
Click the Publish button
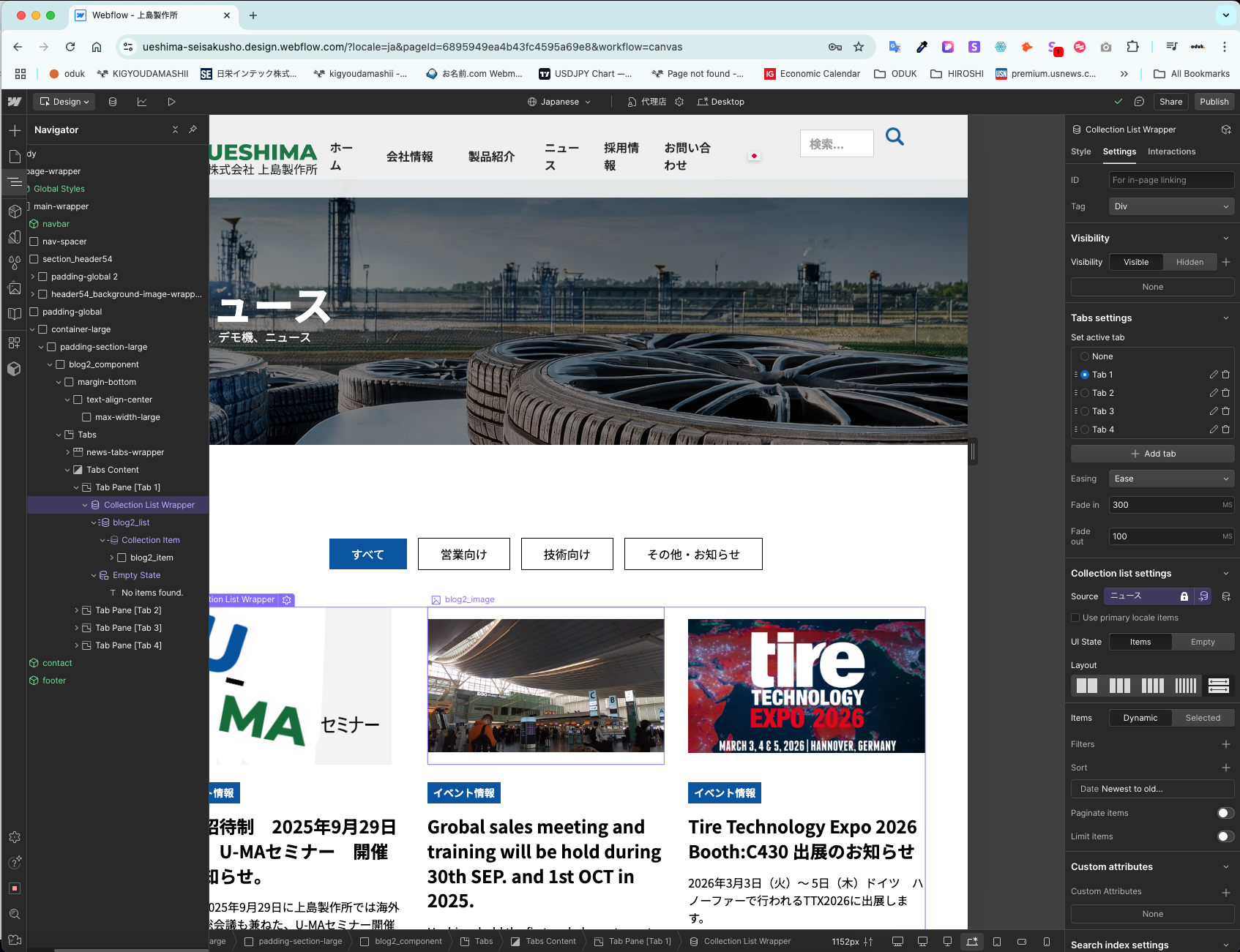pos(1214,102)
